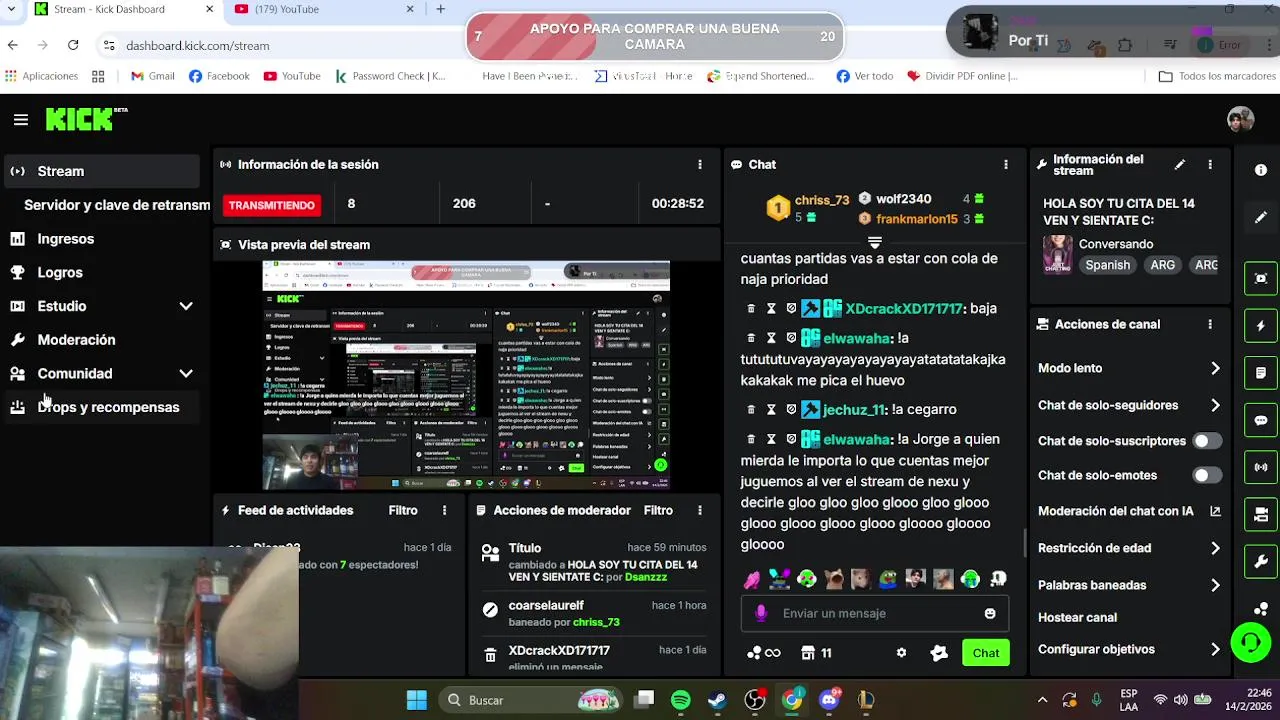Click the Spanish language tag
The image size is (1280, 720).
[1108, 265]
